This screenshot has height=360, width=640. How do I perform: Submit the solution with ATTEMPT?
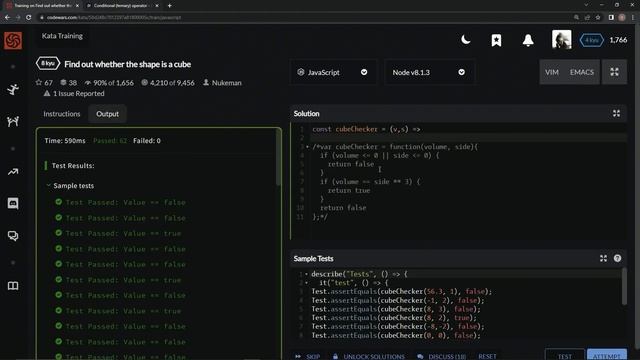coord(607,355)
